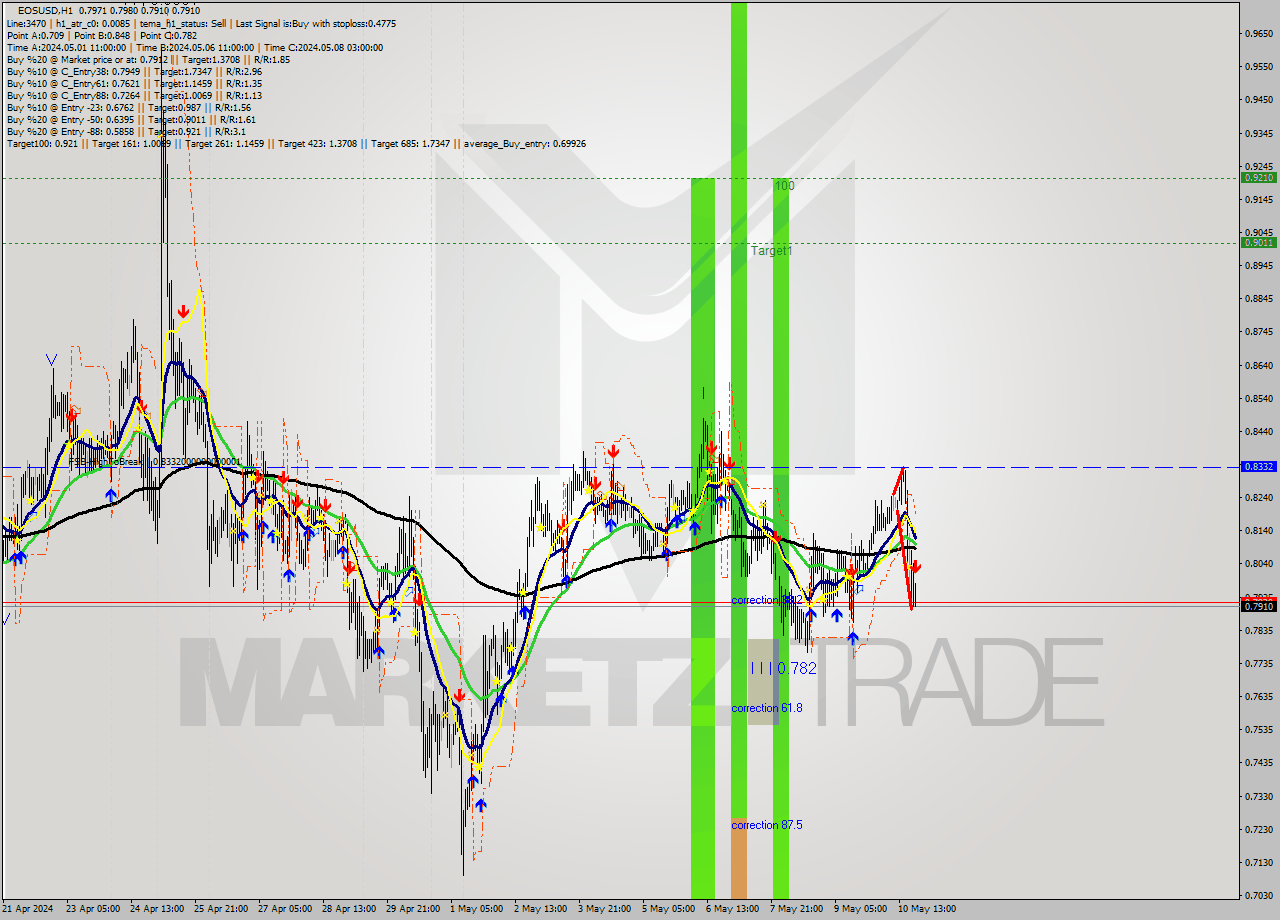This screenshot has width=1280, height=920.
Task: Click the '3 May 21:00' time label
Action: tap(604, 909)
